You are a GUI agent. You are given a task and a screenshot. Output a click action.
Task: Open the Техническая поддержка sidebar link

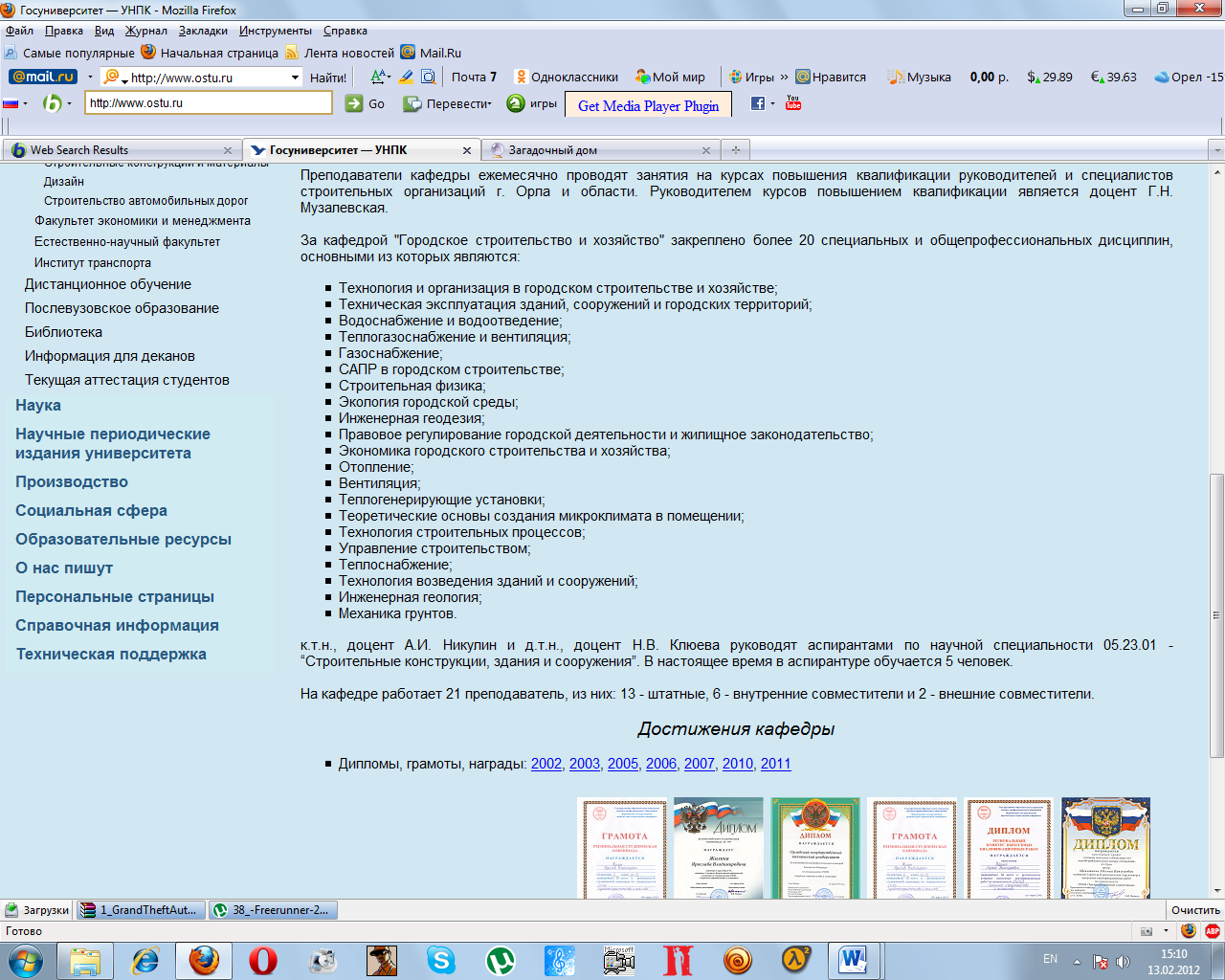click(111, 654)
